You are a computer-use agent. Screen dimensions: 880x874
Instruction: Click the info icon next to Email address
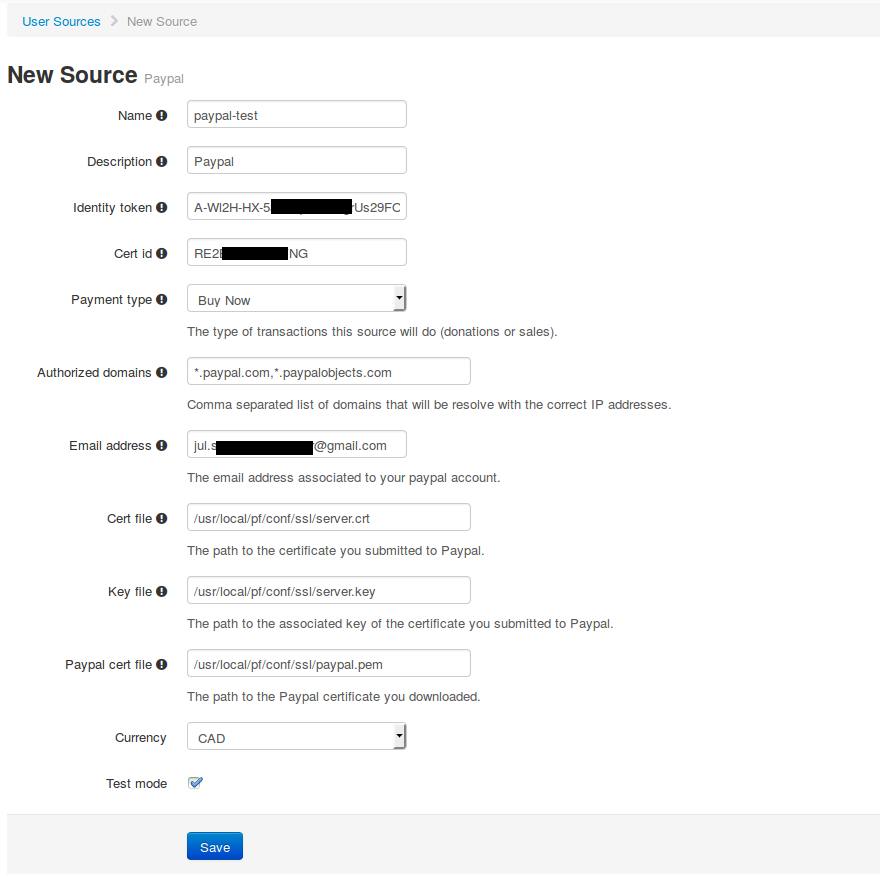(162, 445)
